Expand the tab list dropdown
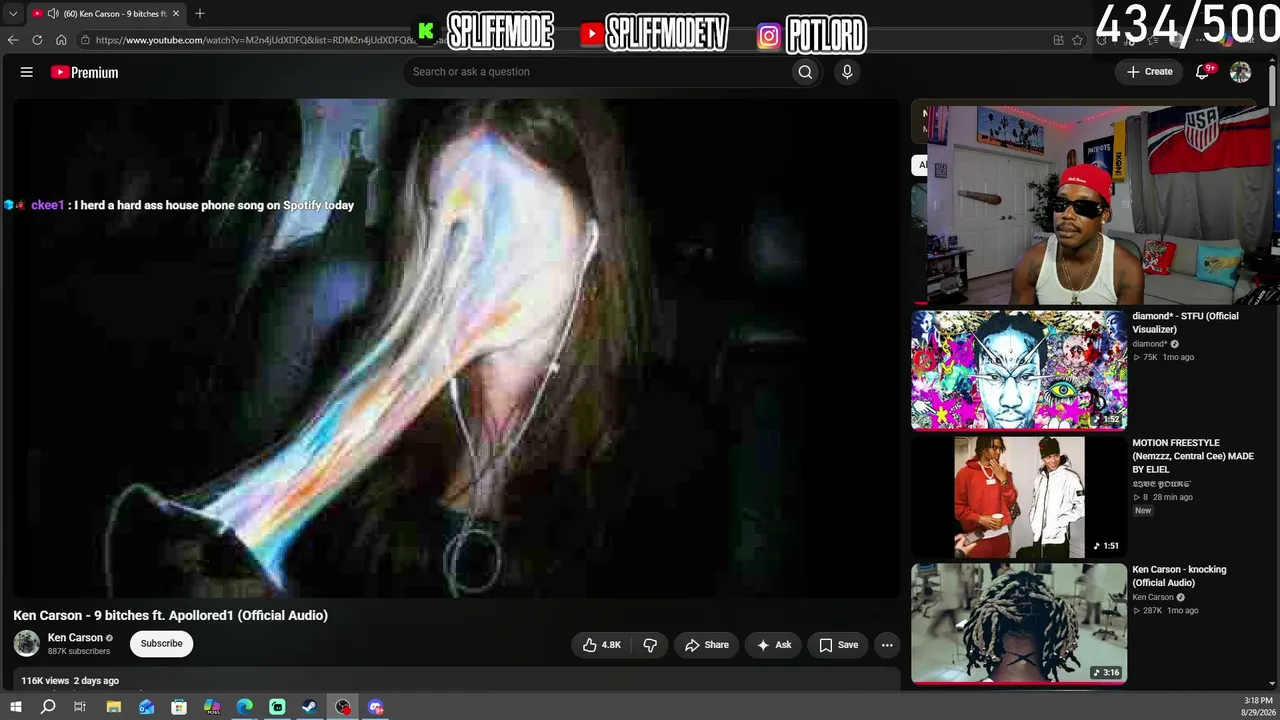1280x720 pixels. tap(13, 13)
